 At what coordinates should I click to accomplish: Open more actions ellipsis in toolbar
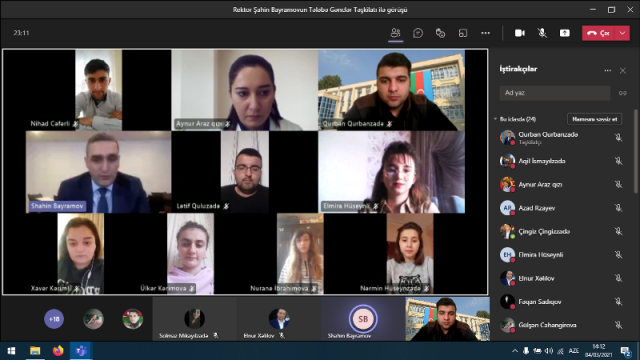[x=485, y=33]
